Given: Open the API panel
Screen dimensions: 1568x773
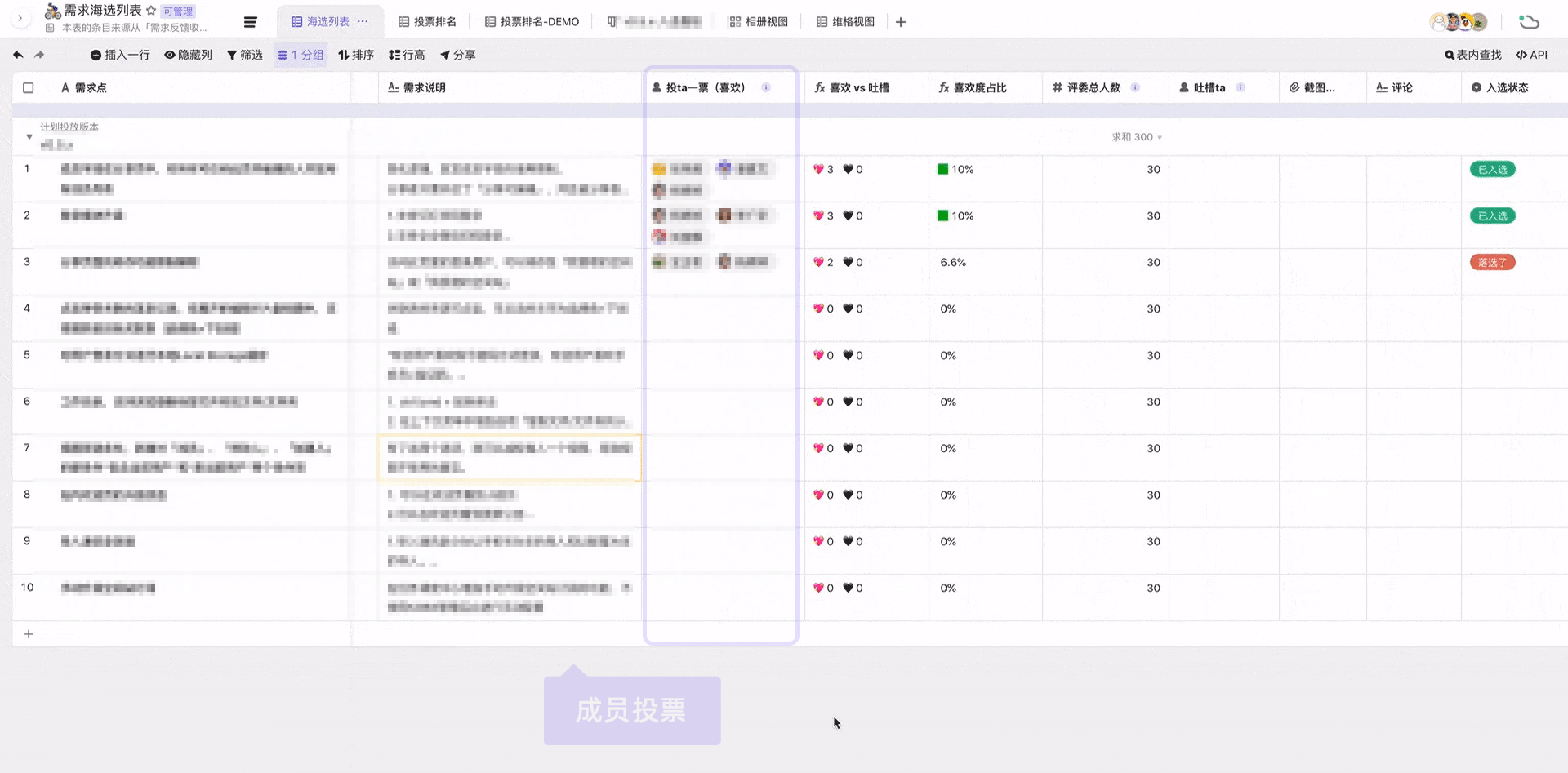Looking at the screenshot, I should [x=1531, y=55].
